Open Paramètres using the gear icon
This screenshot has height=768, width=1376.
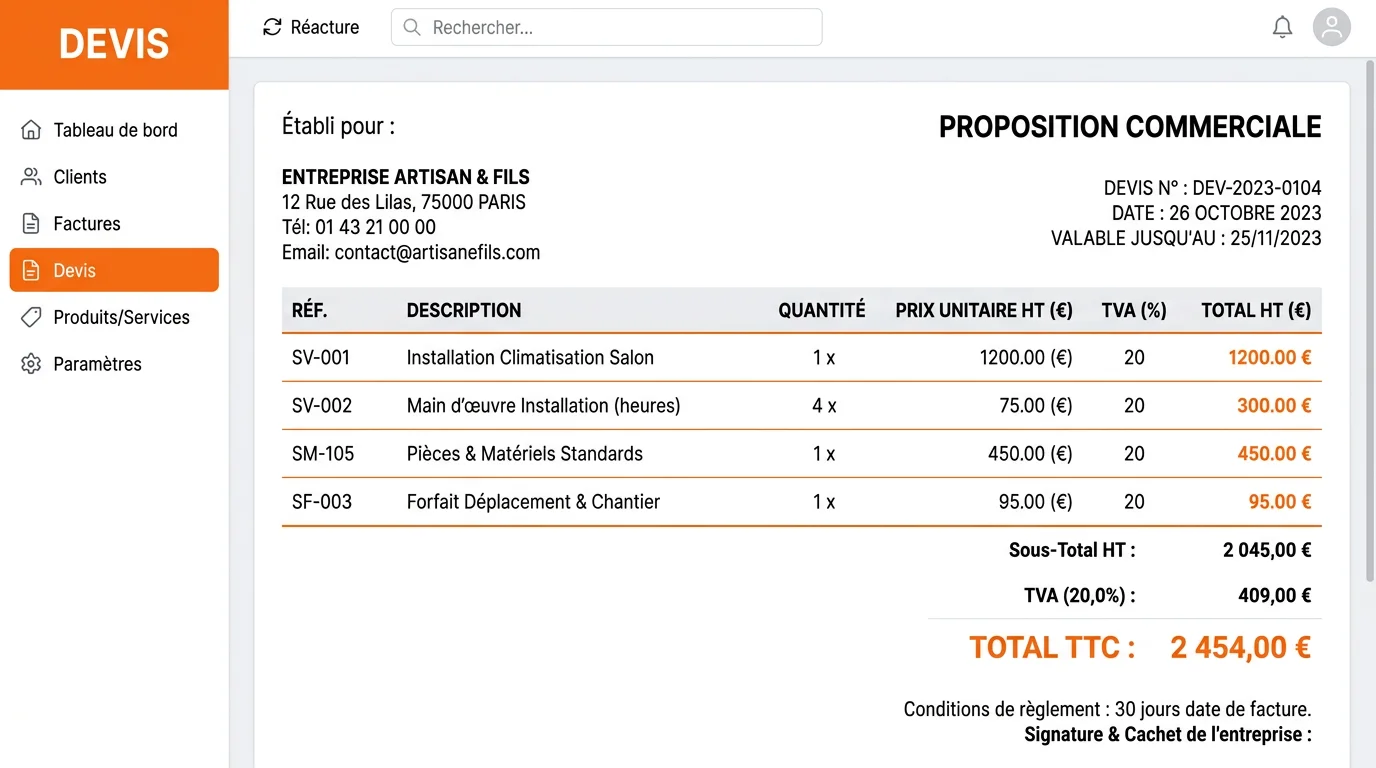pos(31,364)
